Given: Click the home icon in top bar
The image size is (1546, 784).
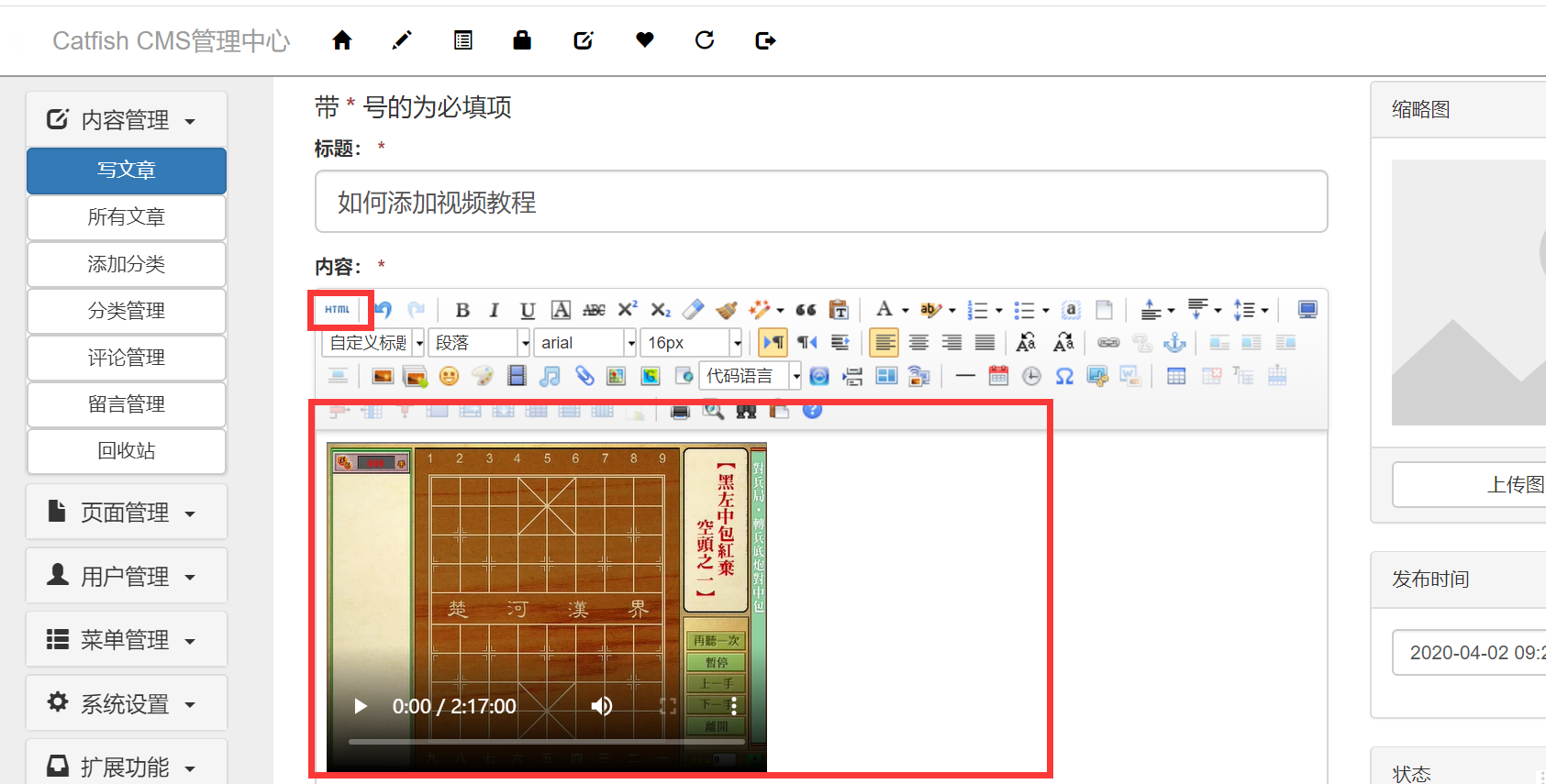Looking at the screenshot, I should point(342,40).
